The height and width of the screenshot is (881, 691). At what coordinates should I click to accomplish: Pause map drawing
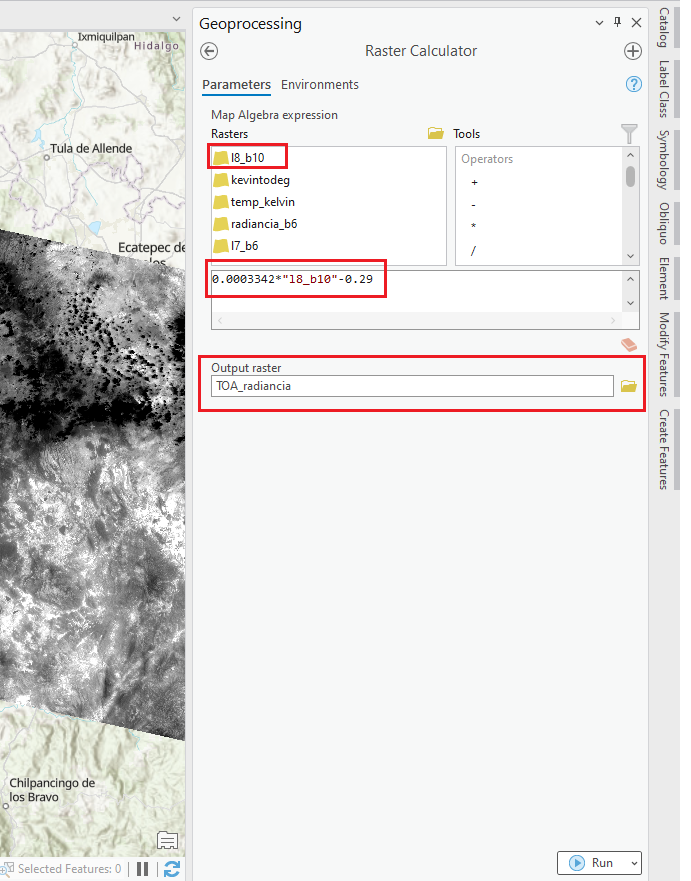(143, 869)
